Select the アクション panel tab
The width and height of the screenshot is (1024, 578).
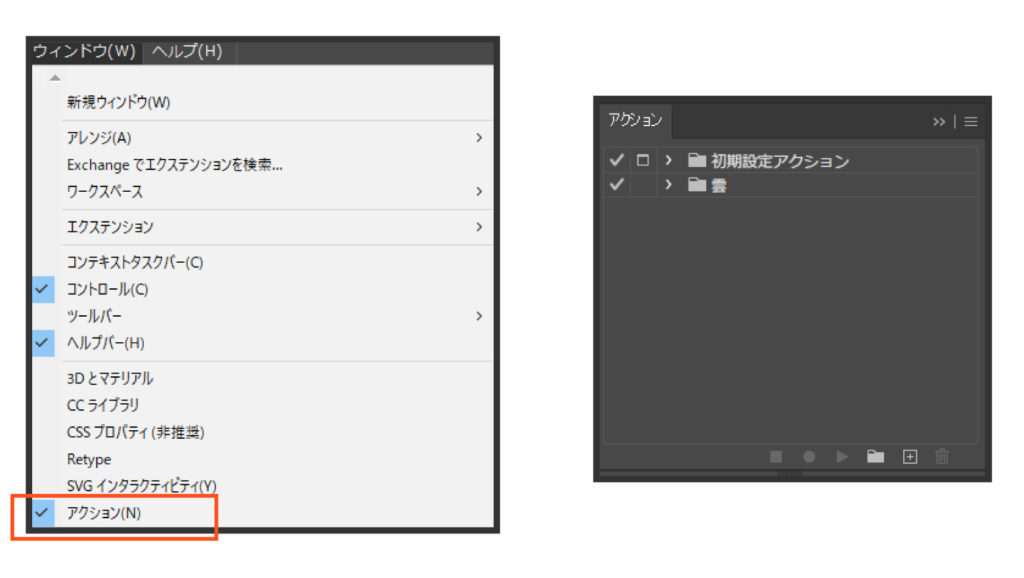click(635, 120)
